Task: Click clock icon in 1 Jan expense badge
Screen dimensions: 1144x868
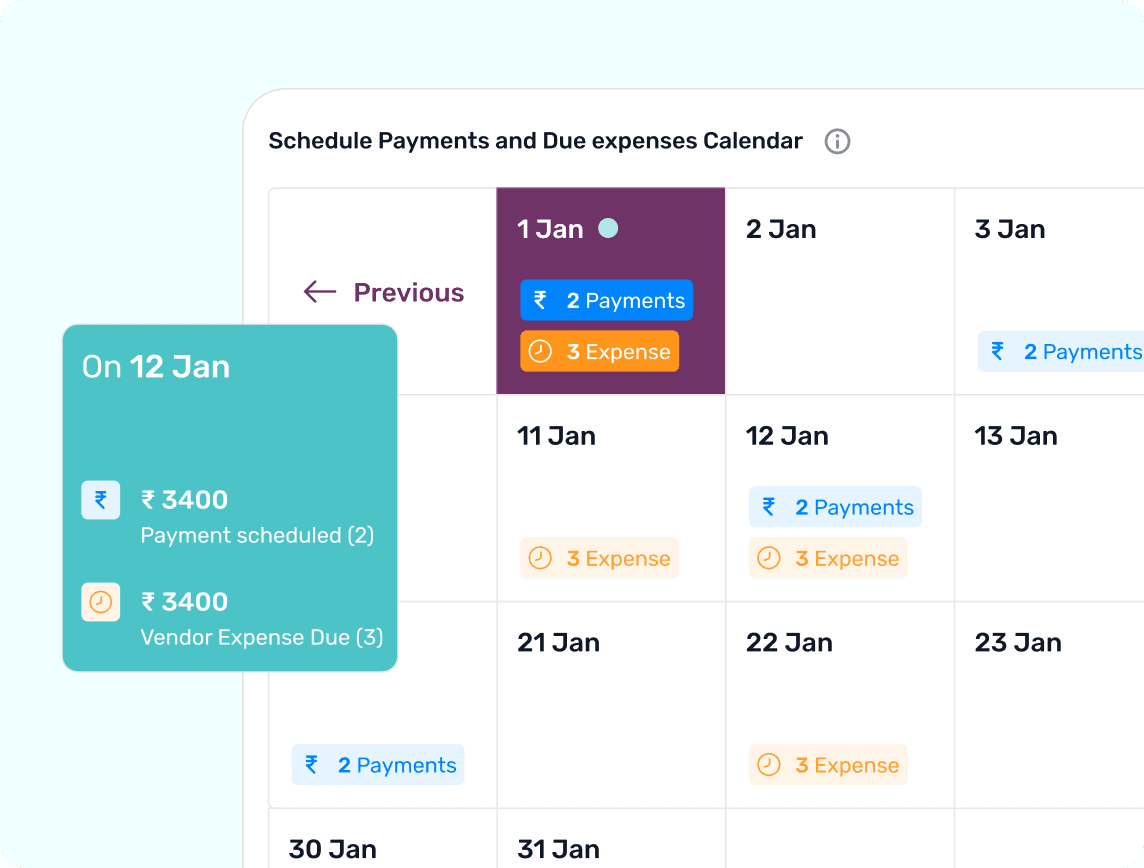Action: (x=540, y=352)
